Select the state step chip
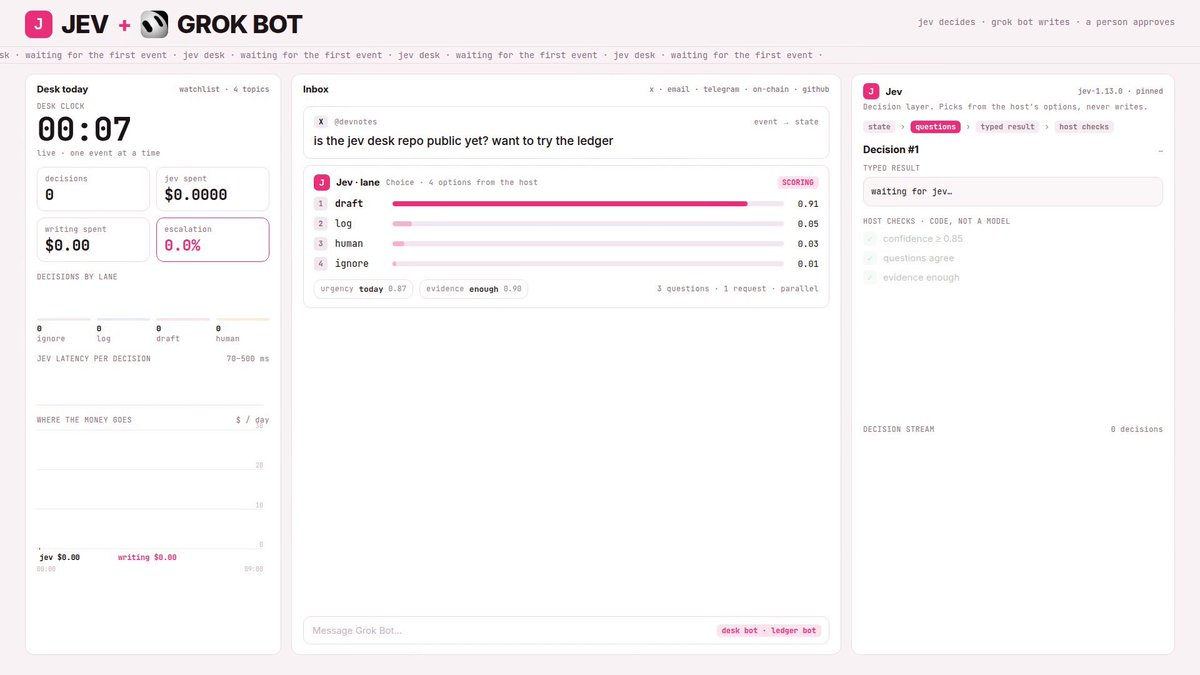This screenshot has height=675, width=1200. [x=880, y=127]
